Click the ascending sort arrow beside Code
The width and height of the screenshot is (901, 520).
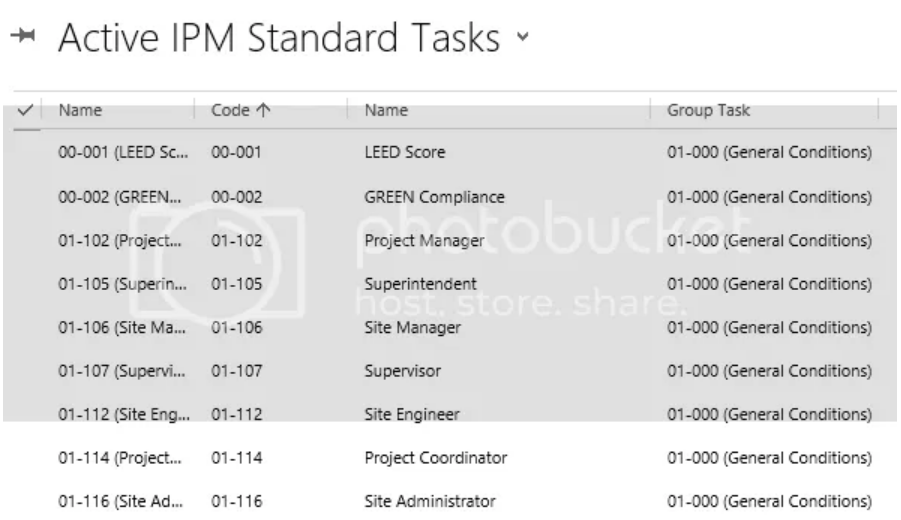[x=263, y=110]
